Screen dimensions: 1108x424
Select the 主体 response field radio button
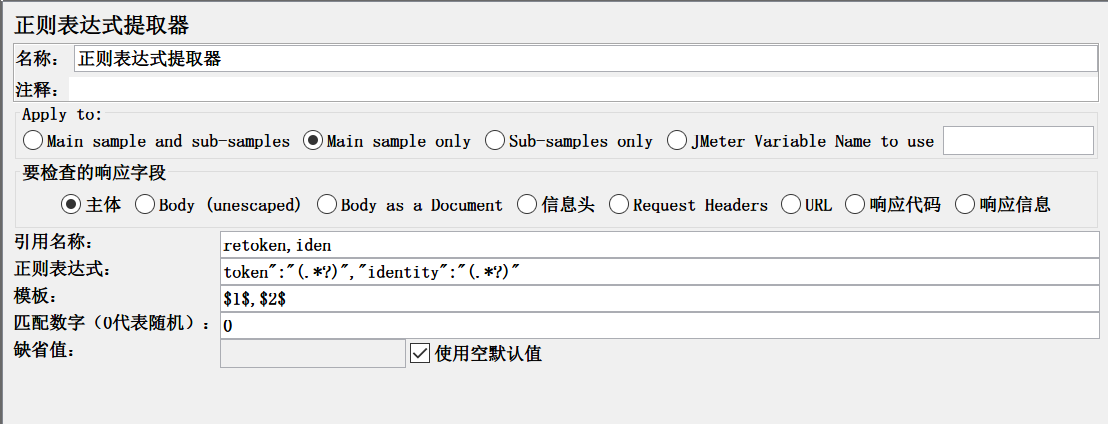click(70, 205)
